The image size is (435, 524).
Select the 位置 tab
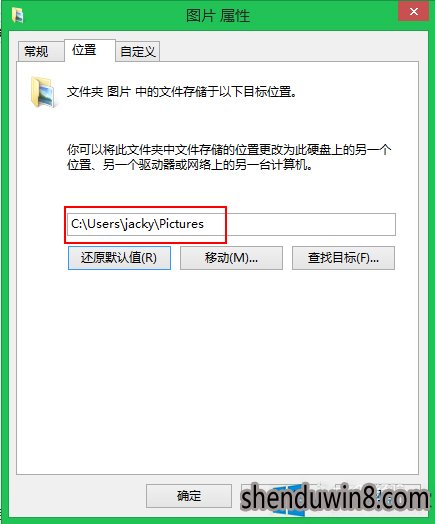click(x=85, y=50)
